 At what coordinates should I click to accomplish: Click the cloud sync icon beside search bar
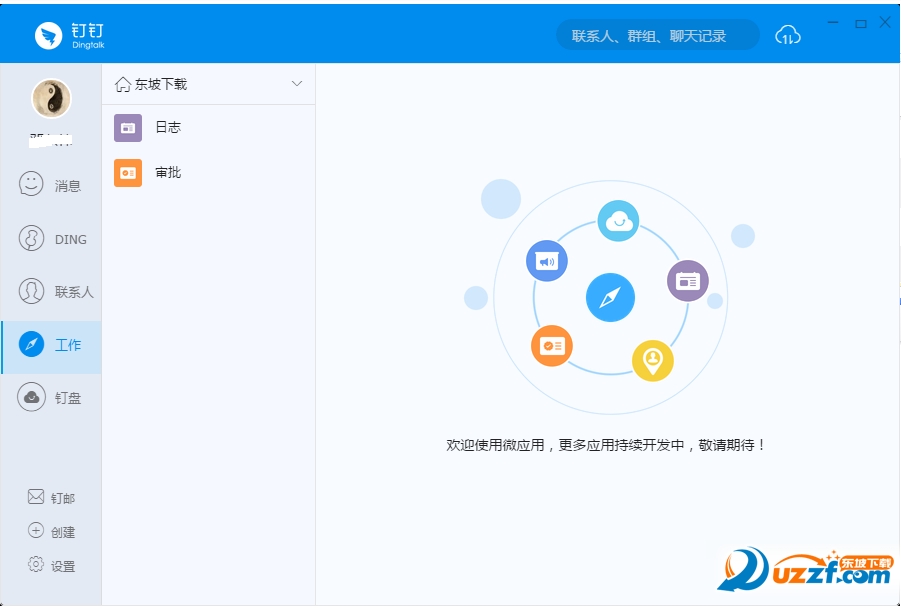coord(787,33)
